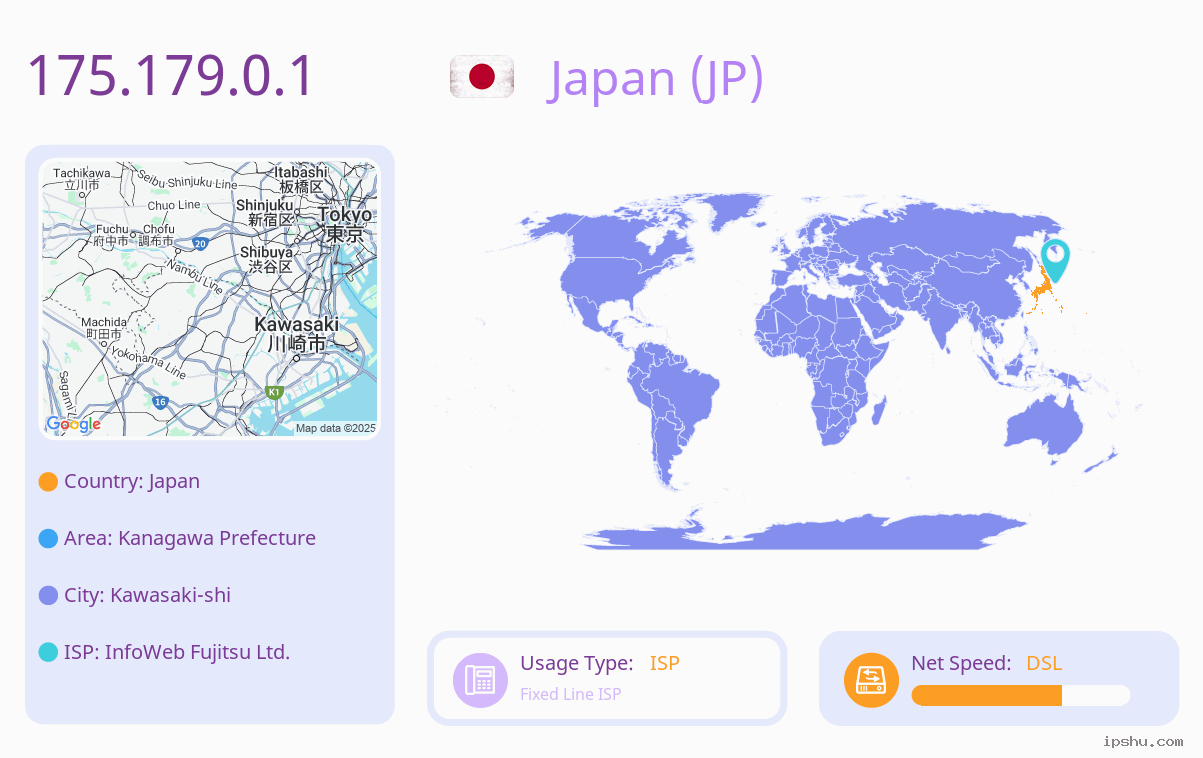Click the Japan flag icon
The width and height of the screenshot is (1203, 758).
pos(482,77)
